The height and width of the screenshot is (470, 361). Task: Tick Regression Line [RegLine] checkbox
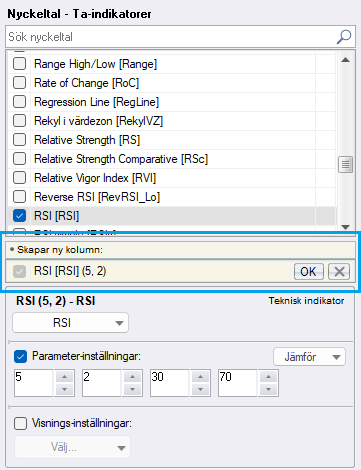tap(19, 101)
